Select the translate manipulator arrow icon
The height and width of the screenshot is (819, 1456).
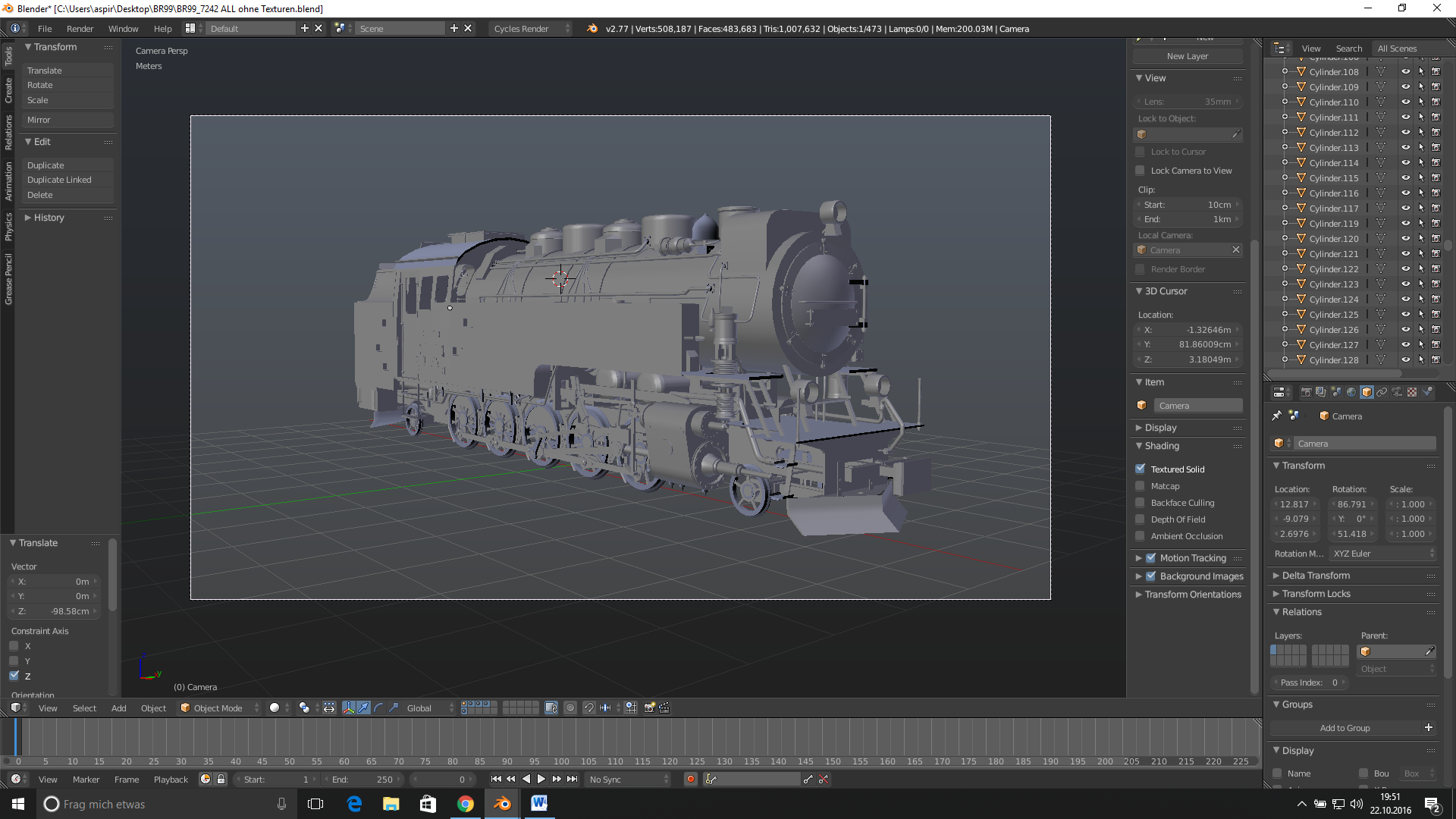(364, 708)
